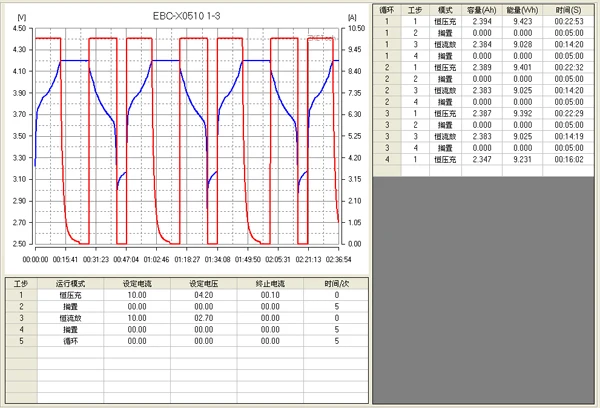Select the time cell 00:14:19

(x=569, y=136)
